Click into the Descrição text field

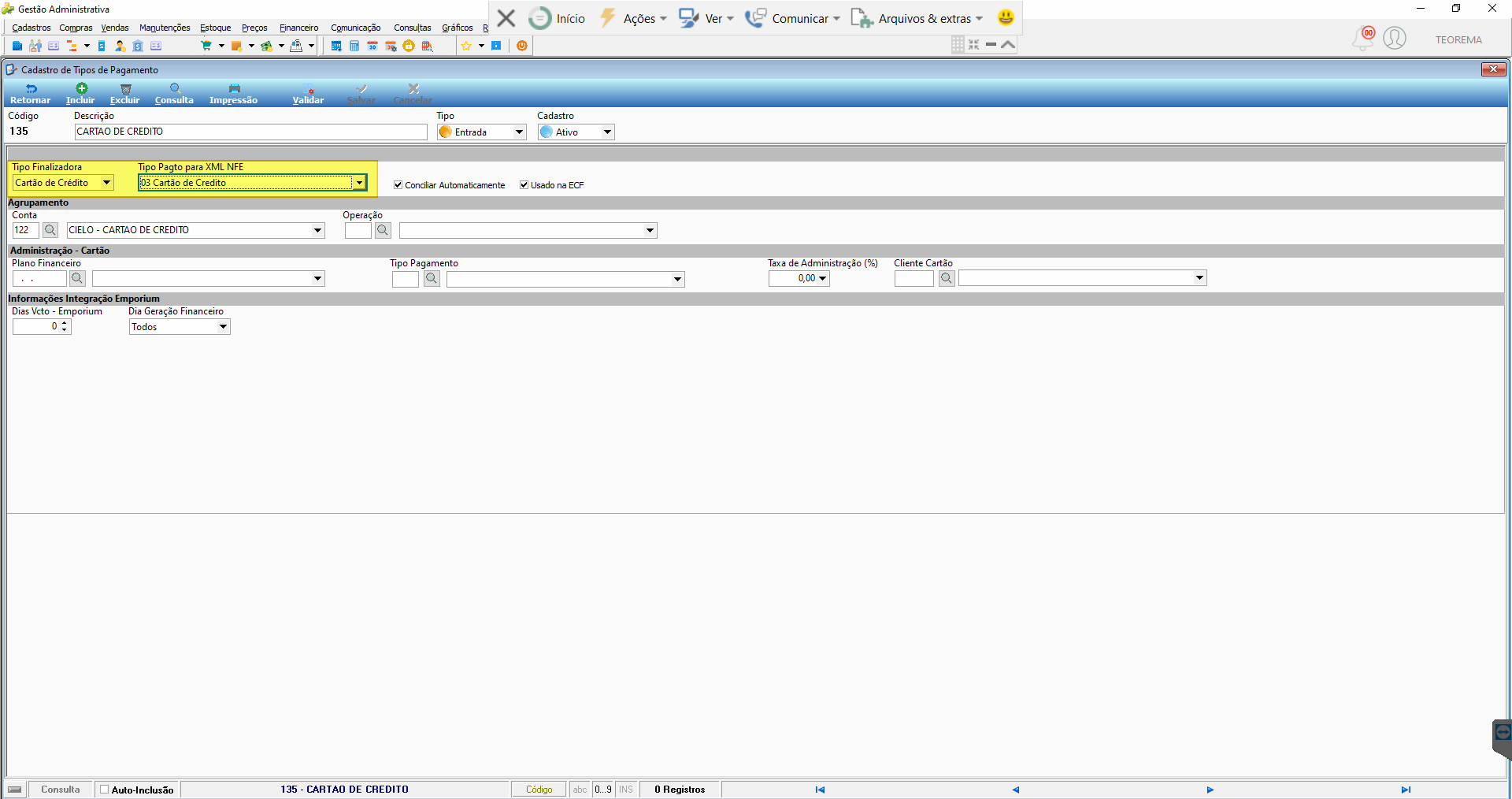[251, 132]
